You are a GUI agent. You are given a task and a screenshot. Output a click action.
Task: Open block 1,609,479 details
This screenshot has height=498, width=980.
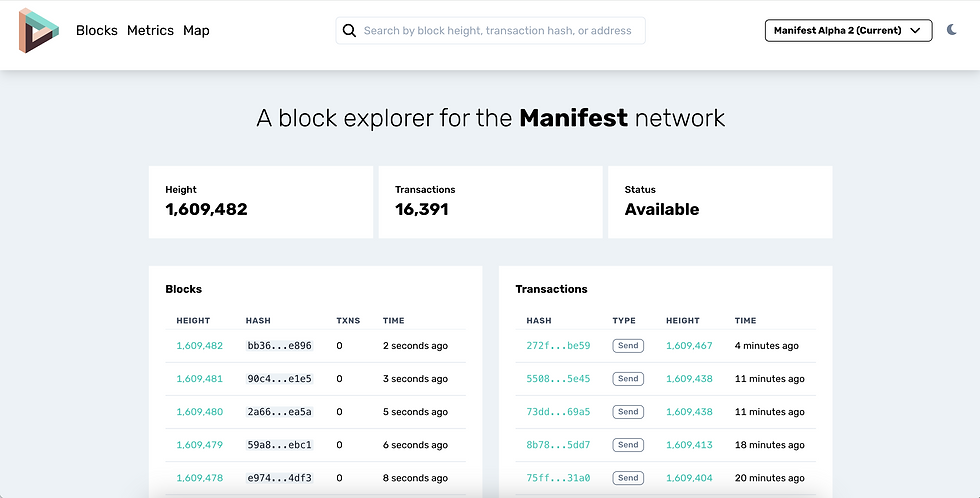200,445
